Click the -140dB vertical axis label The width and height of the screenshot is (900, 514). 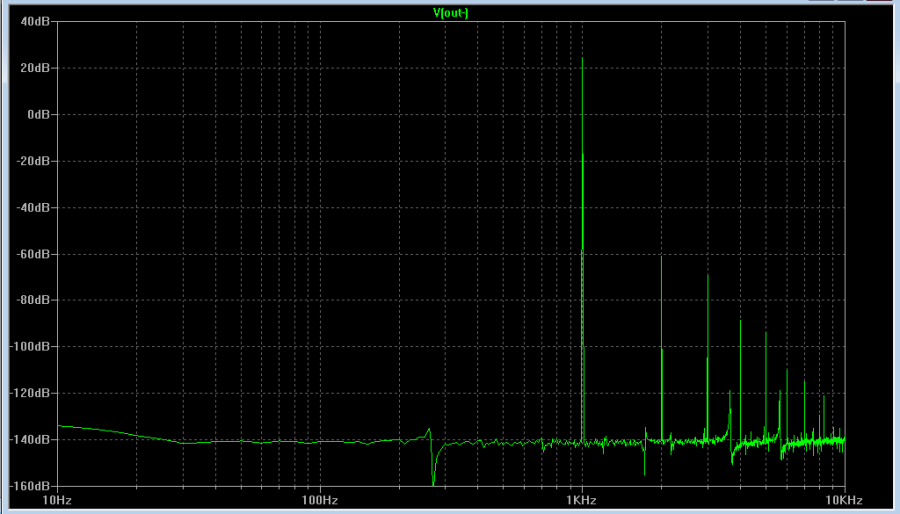(30, 439)
